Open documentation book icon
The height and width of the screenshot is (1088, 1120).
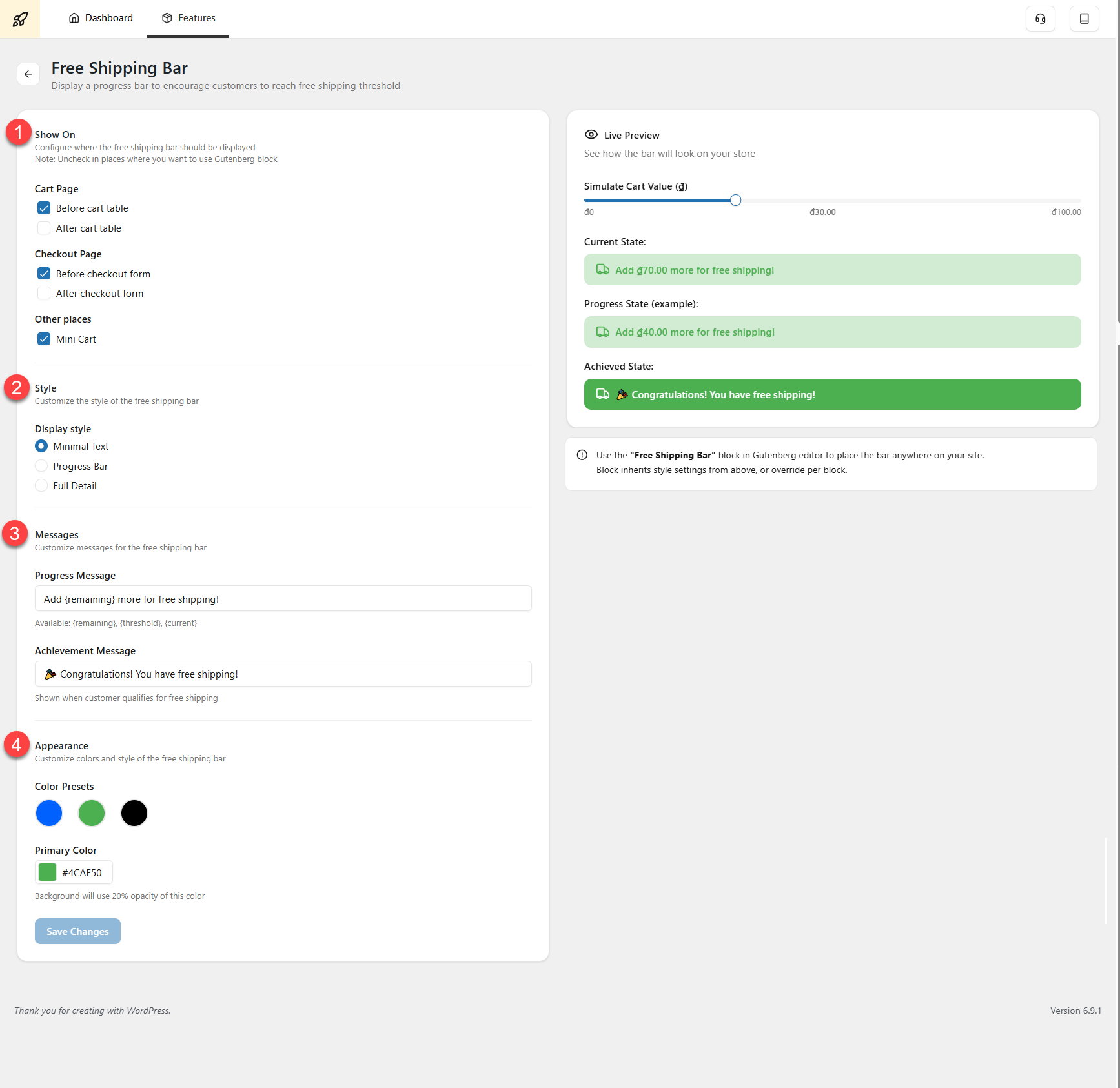click(x=1084, y=19)
